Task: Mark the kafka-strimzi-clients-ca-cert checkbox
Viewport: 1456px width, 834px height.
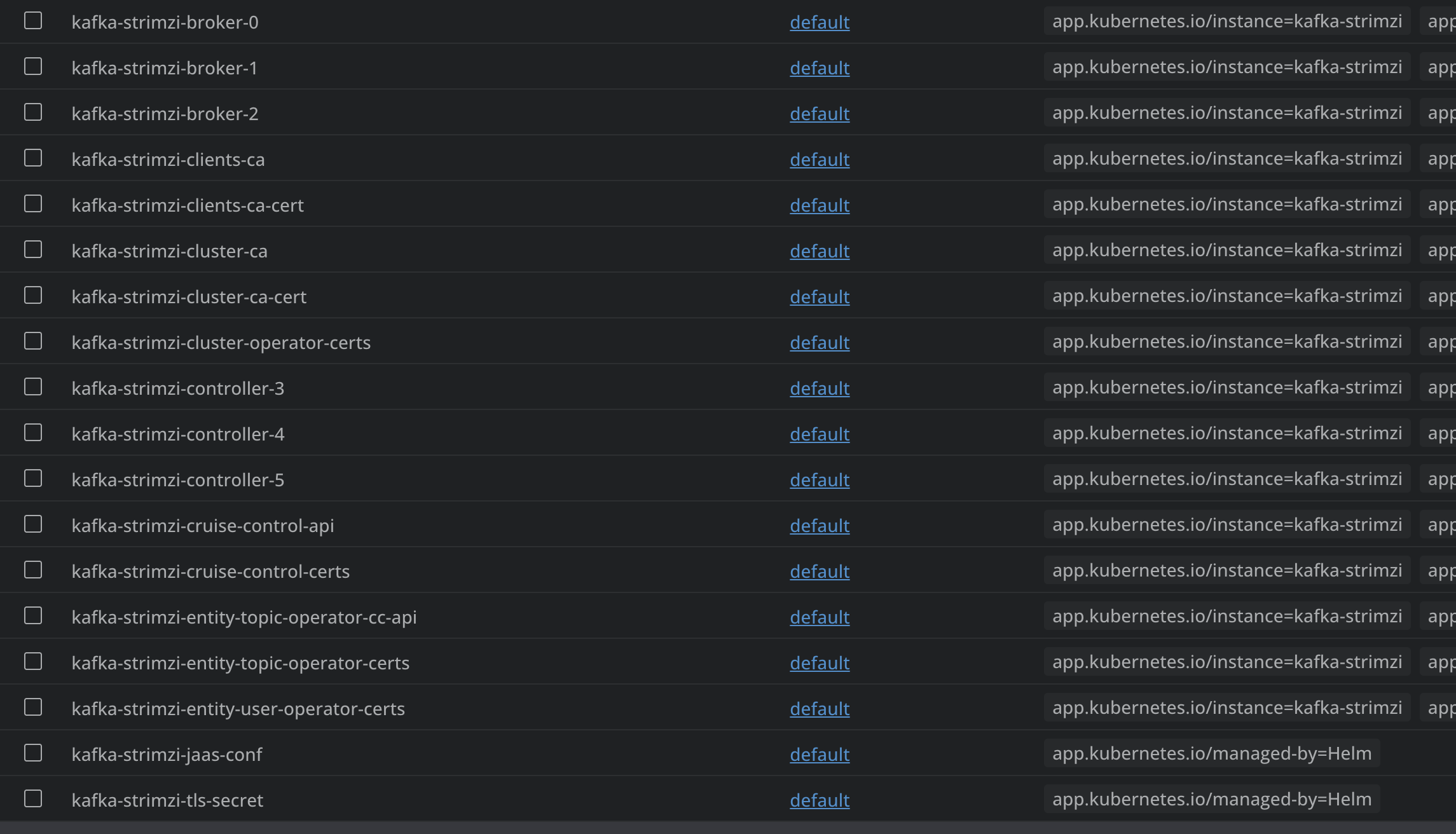Action: tap(33, 204)
